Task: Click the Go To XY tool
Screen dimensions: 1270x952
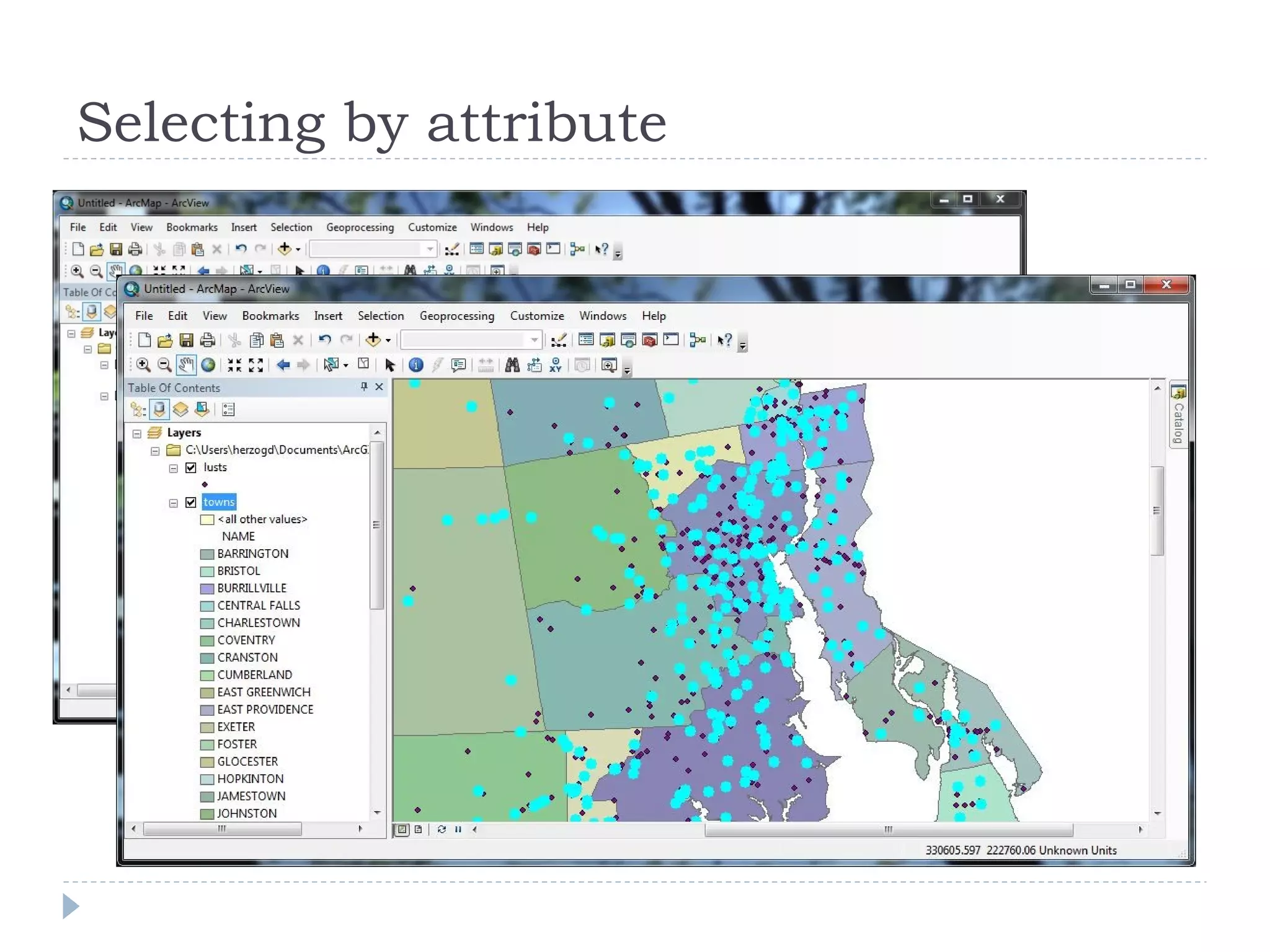Action: 556,365
